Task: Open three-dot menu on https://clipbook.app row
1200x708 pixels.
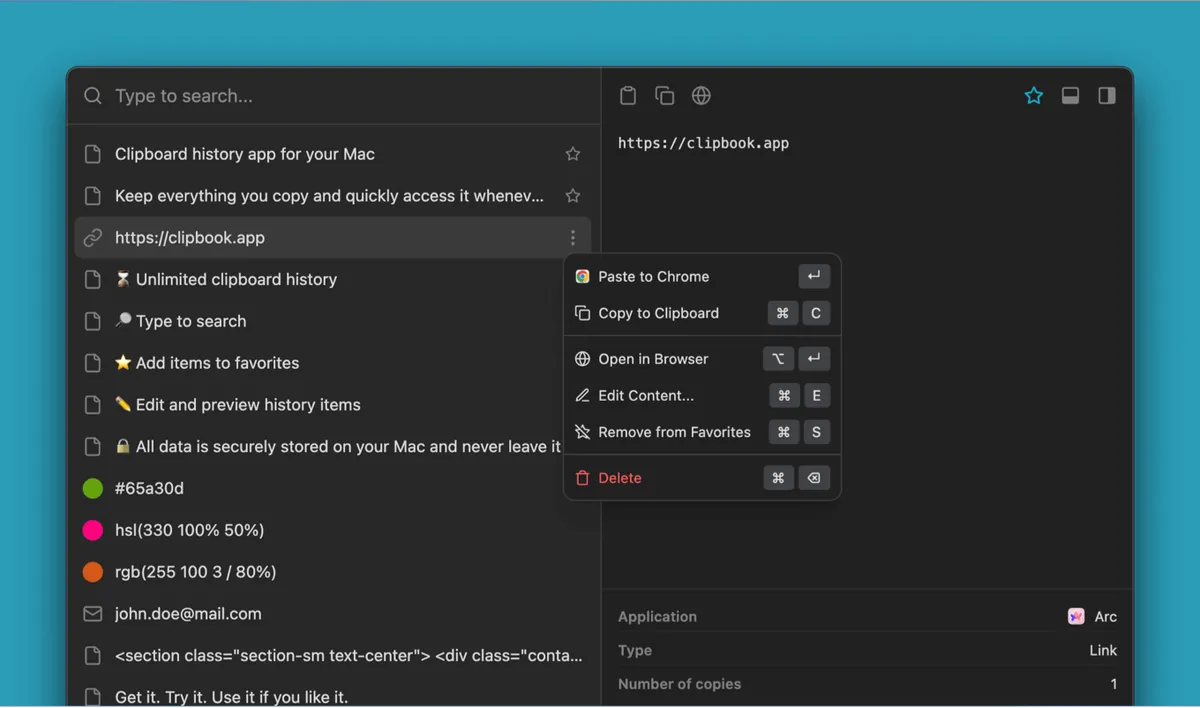Action: click(573, 238)
